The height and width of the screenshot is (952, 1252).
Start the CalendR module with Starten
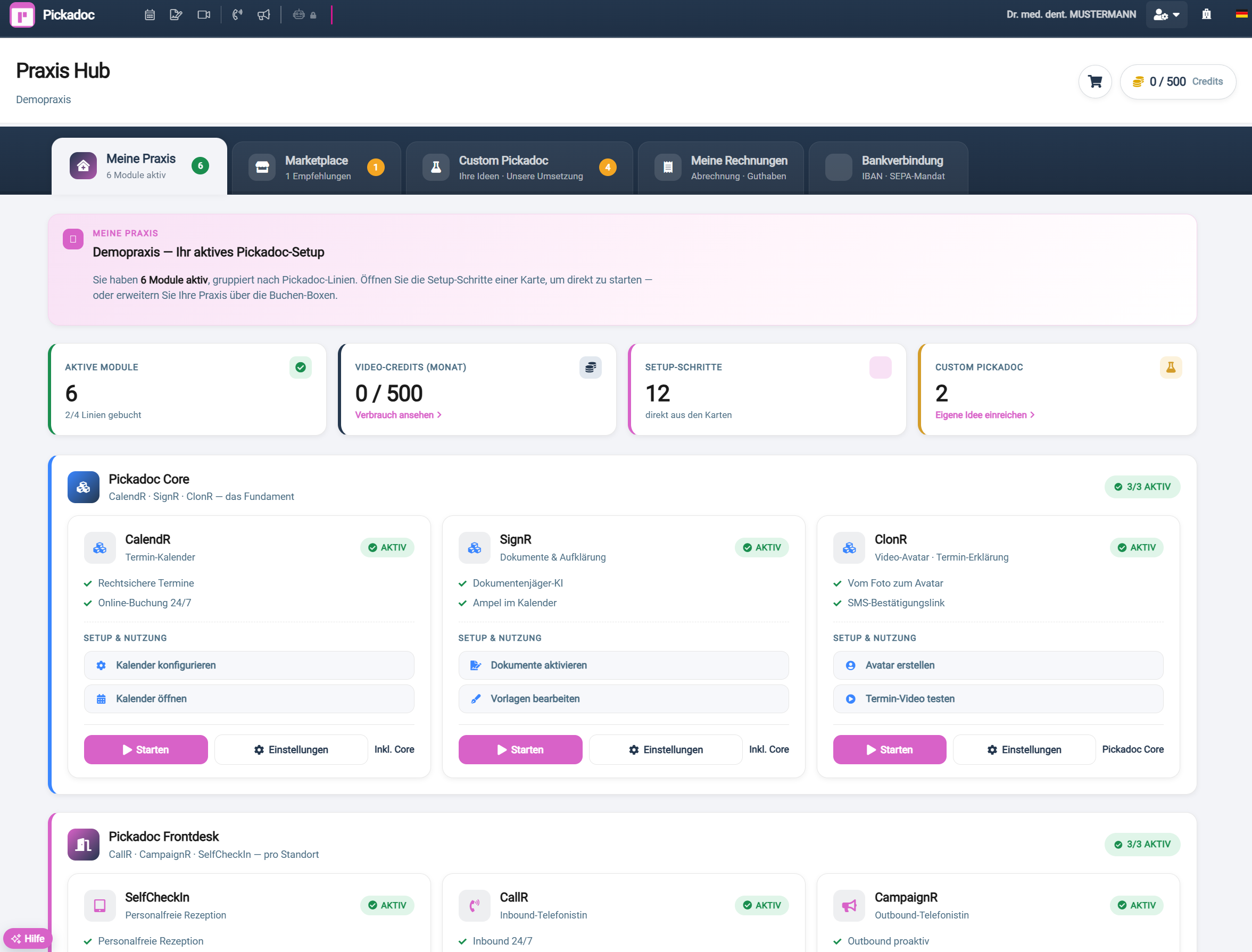(146, 750)
